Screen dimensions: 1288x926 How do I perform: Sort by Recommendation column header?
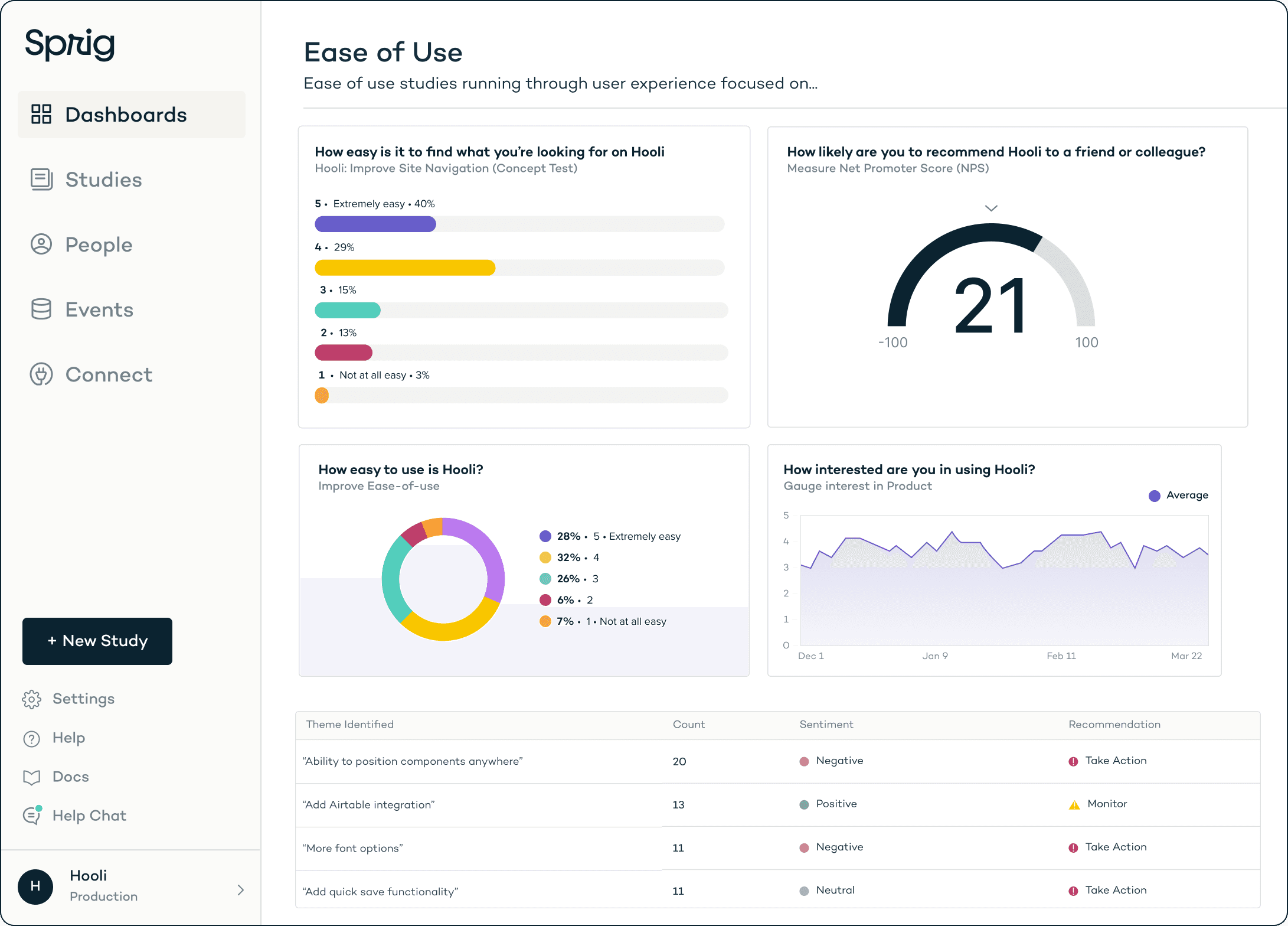click(1114, 724)
